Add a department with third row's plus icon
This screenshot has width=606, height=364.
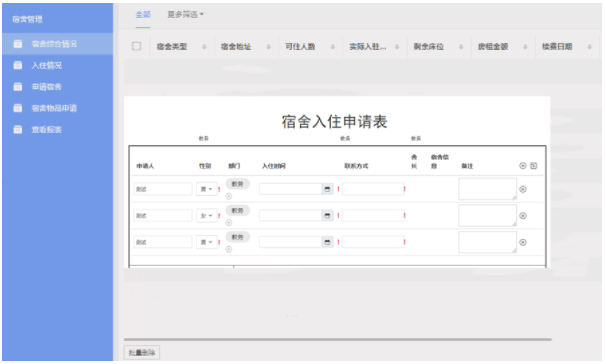(x=229, y=249)
